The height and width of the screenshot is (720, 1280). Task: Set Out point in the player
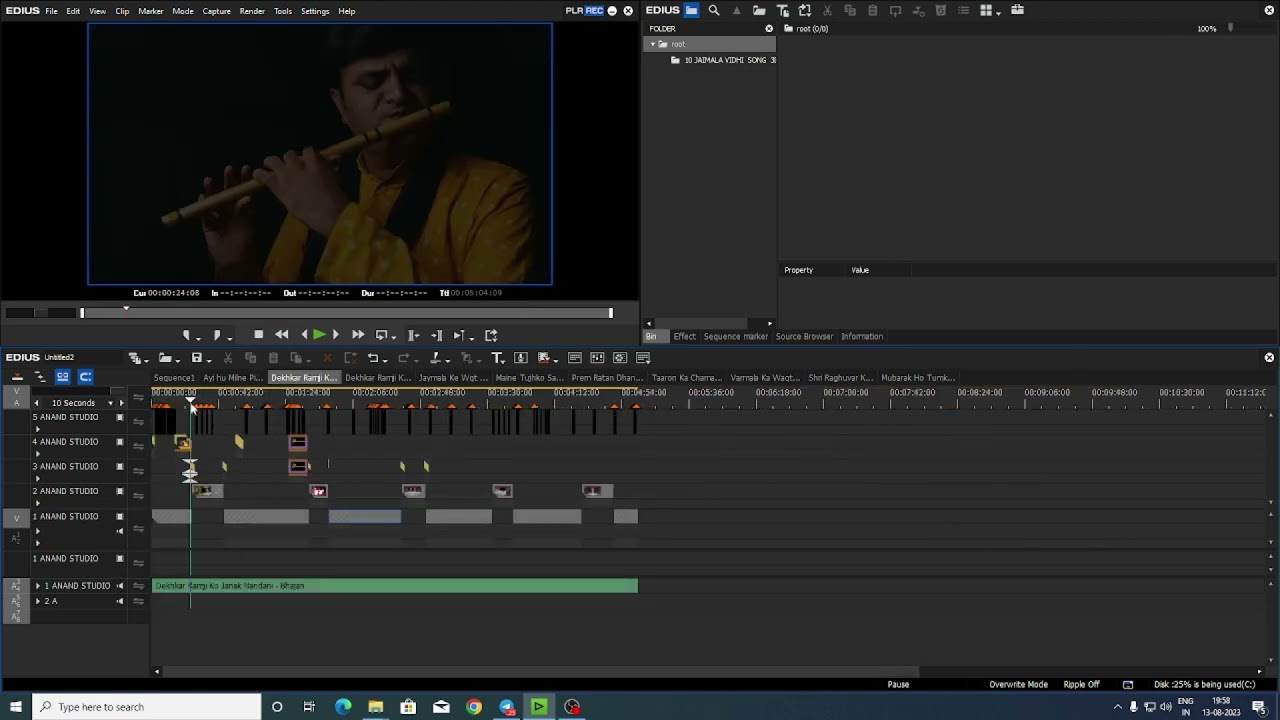[216, 335]
